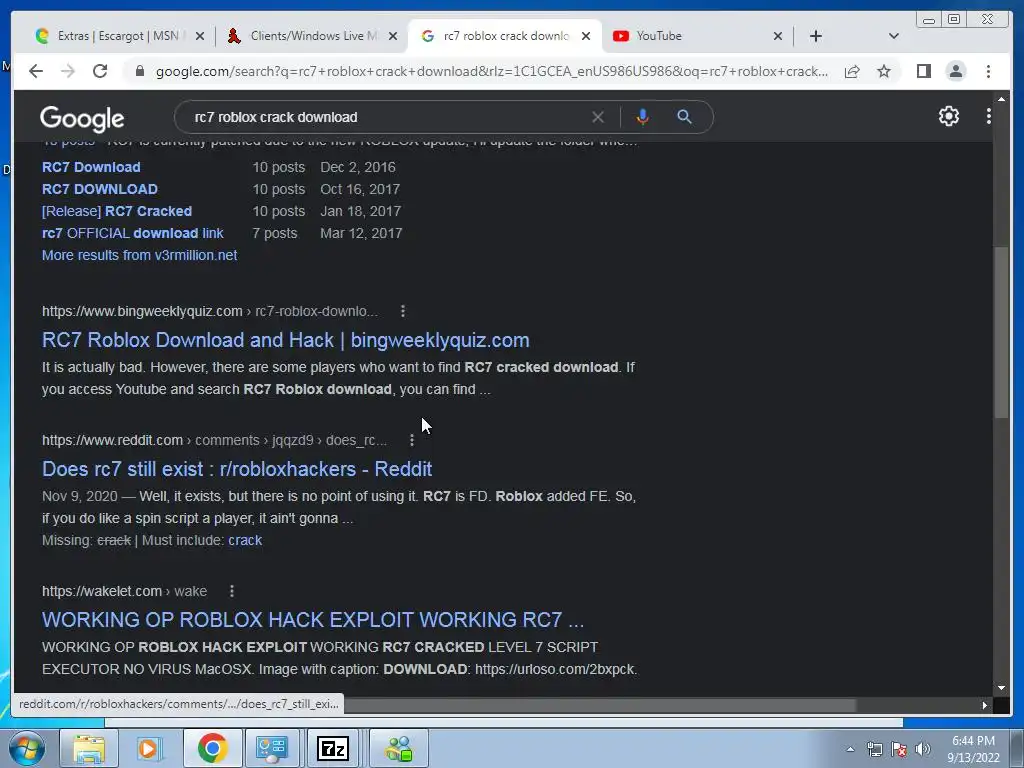Clear the Google search query
Viewport: 1024px width, 768px height.
click(598, 117)
